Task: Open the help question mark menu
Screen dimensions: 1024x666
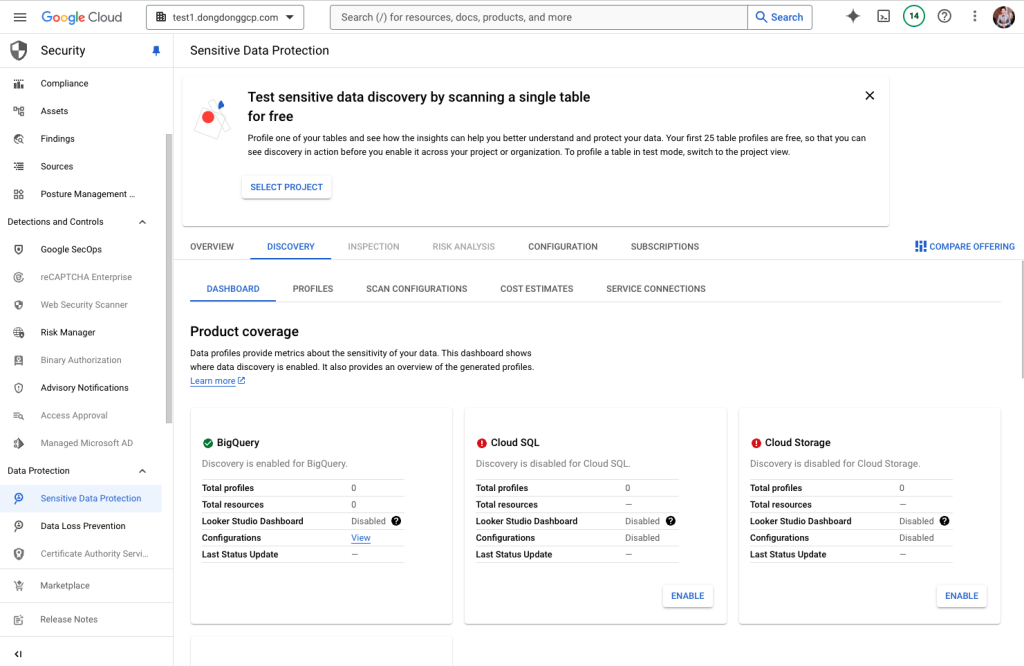Action: point(944,16)
